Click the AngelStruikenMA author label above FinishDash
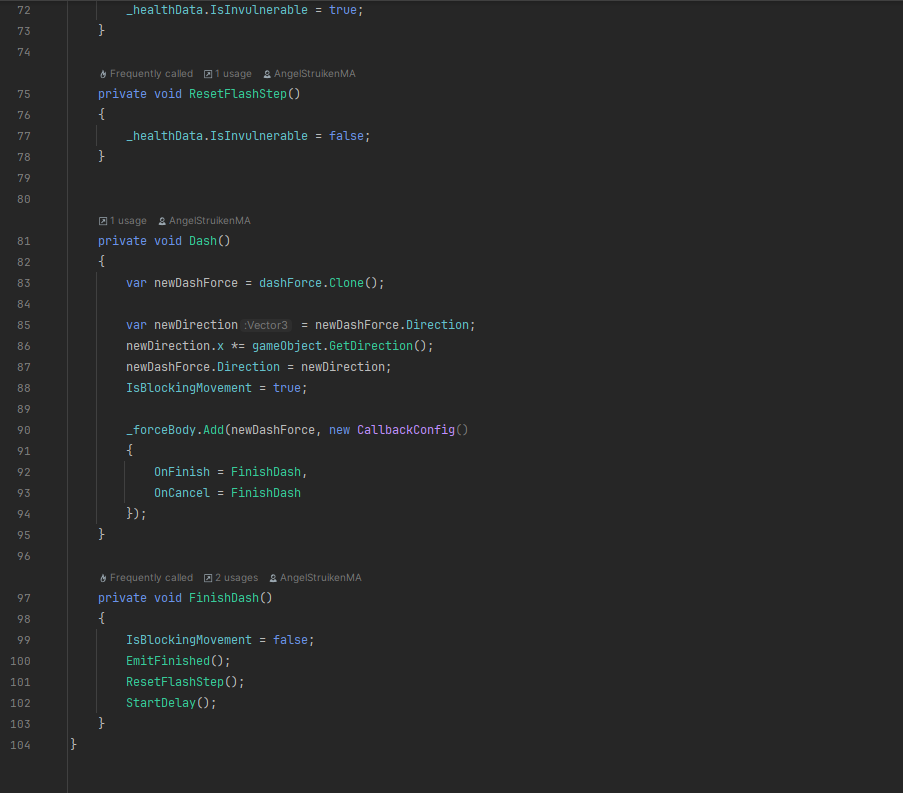 pos(320,578)
